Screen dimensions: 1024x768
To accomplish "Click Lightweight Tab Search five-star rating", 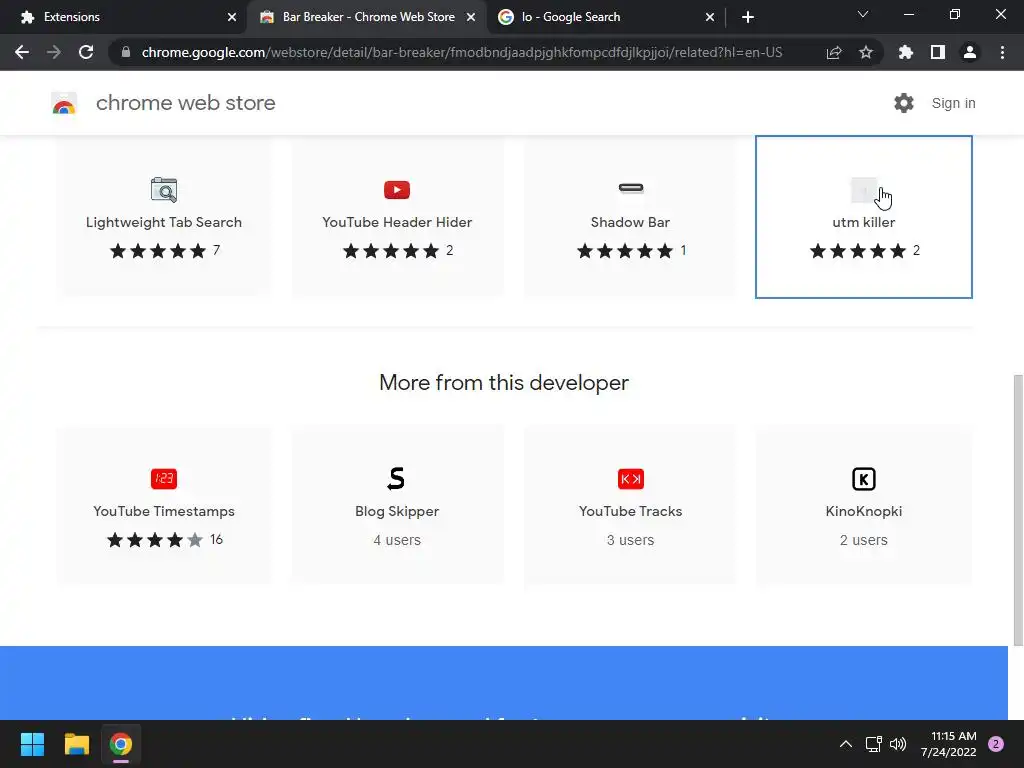I will coord(157,251).
